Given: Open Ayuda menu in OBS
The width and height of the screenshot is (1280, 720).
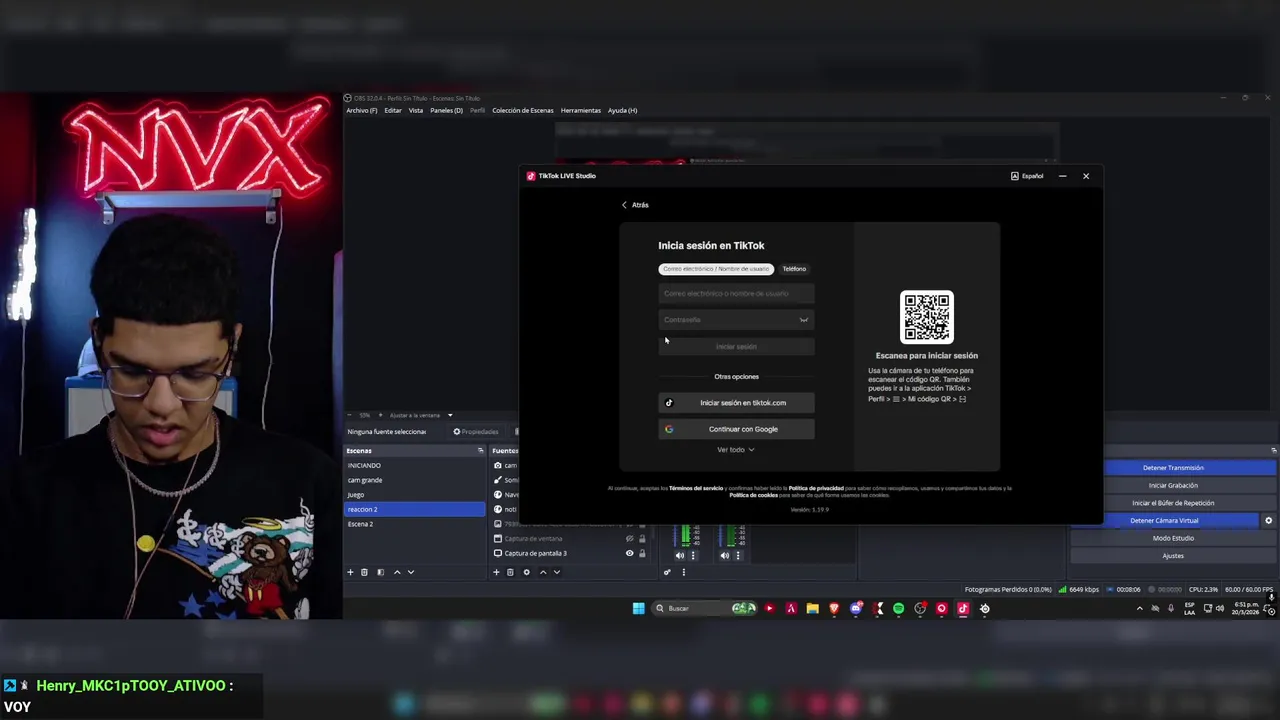Looking at the screenshot, I should click(622, 110).
